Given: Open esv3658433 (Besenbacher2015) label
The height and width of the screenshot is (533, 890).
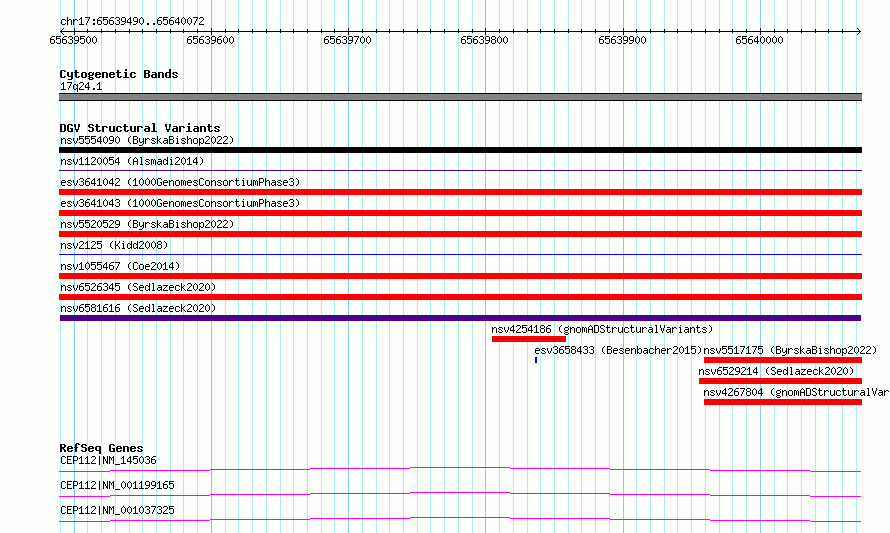Looking at the screenshot, I should [618, 350].
